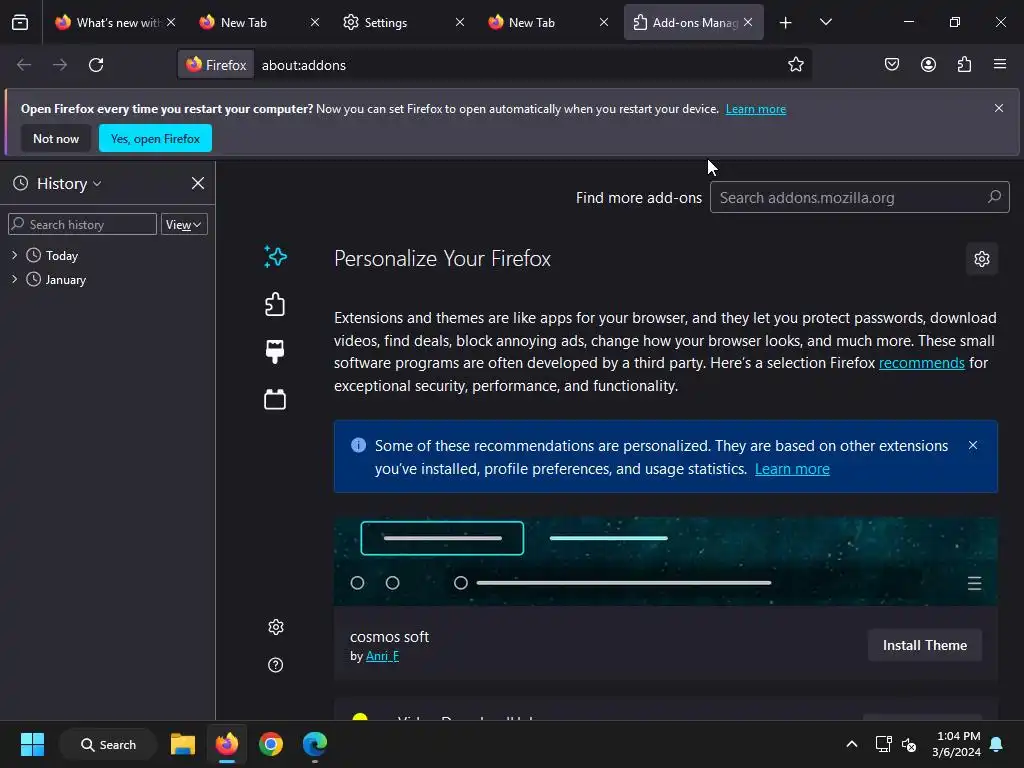Open Windows taskbar Search box

click(108, 744)
